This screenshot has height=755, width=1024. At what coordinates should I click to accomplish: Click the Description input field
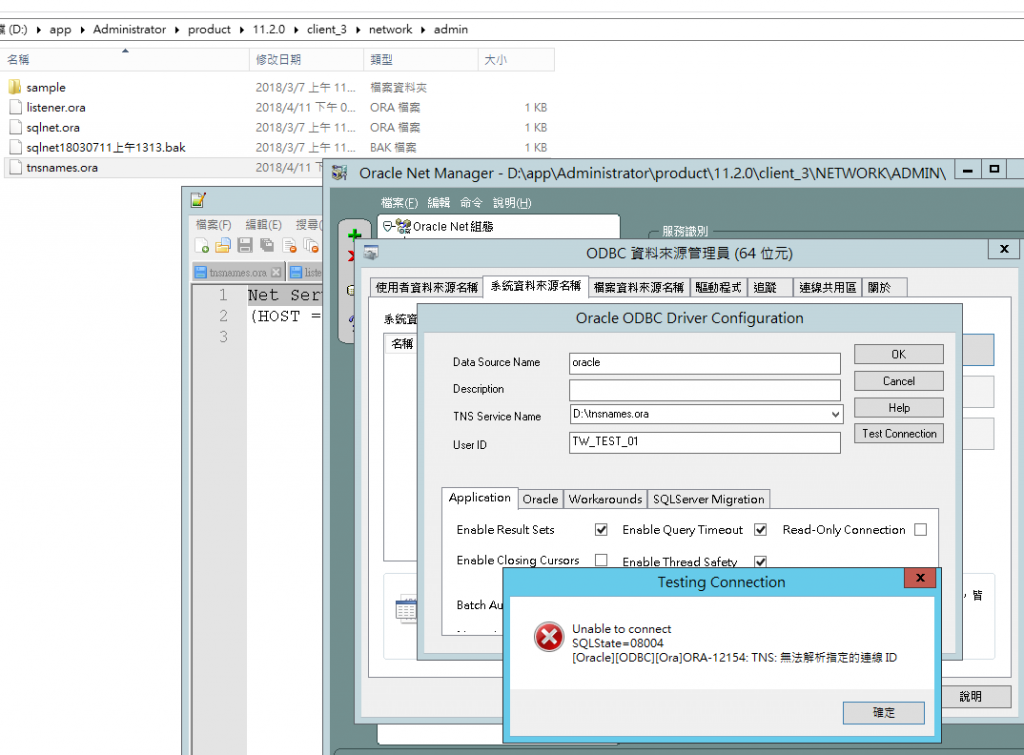[x=705, y=390]
